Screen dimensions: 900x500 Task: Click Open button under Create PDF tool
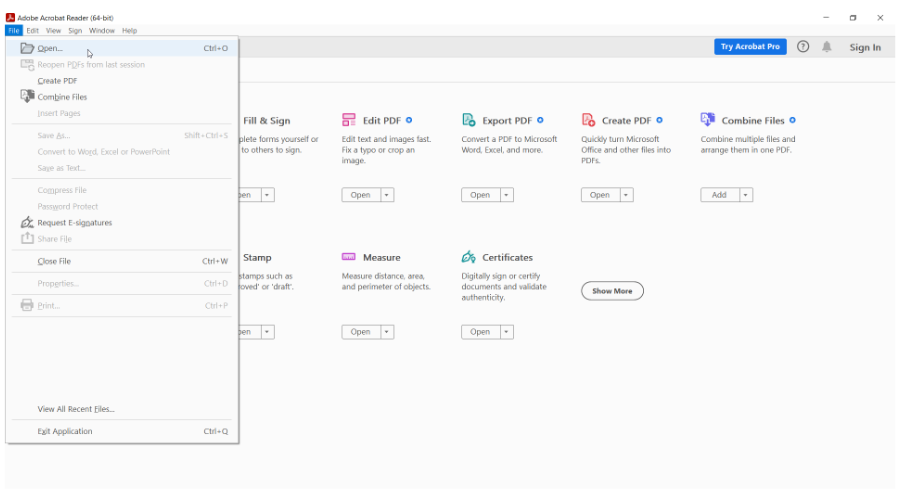click(x=600, y=195)
